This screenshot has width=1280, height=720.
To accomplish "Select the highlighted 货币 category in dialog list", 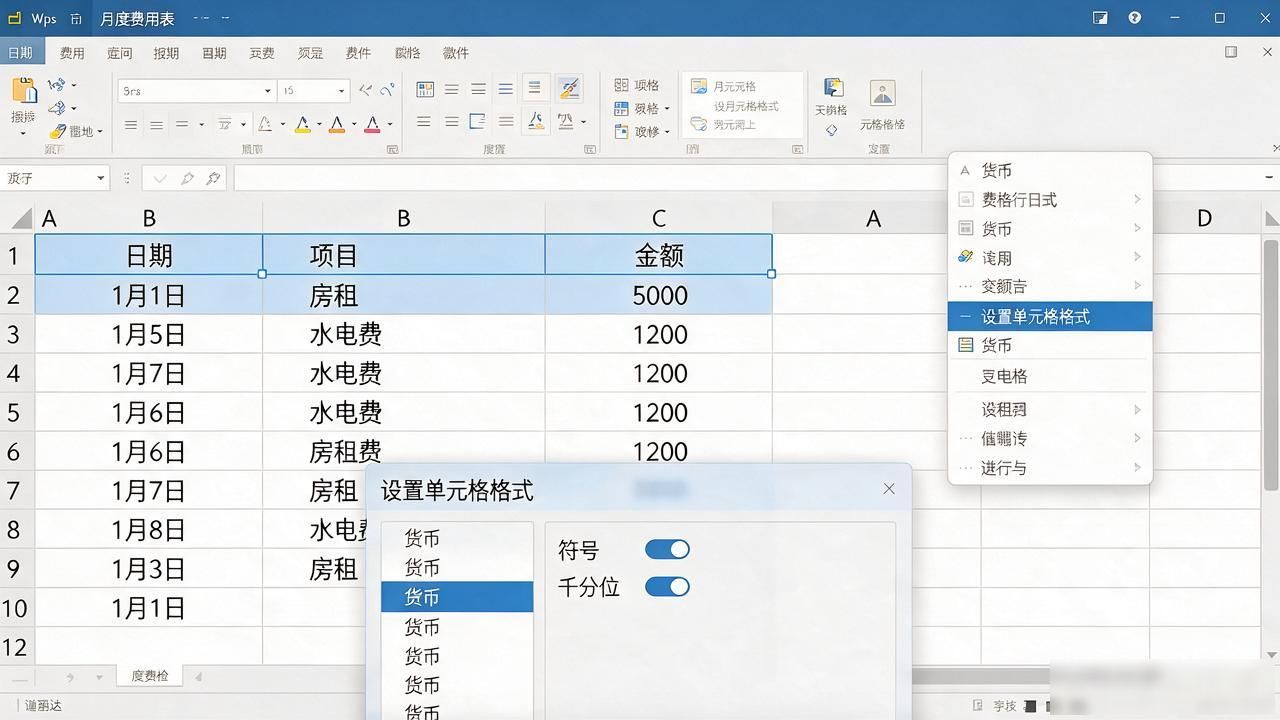I will tap(457, 597).
